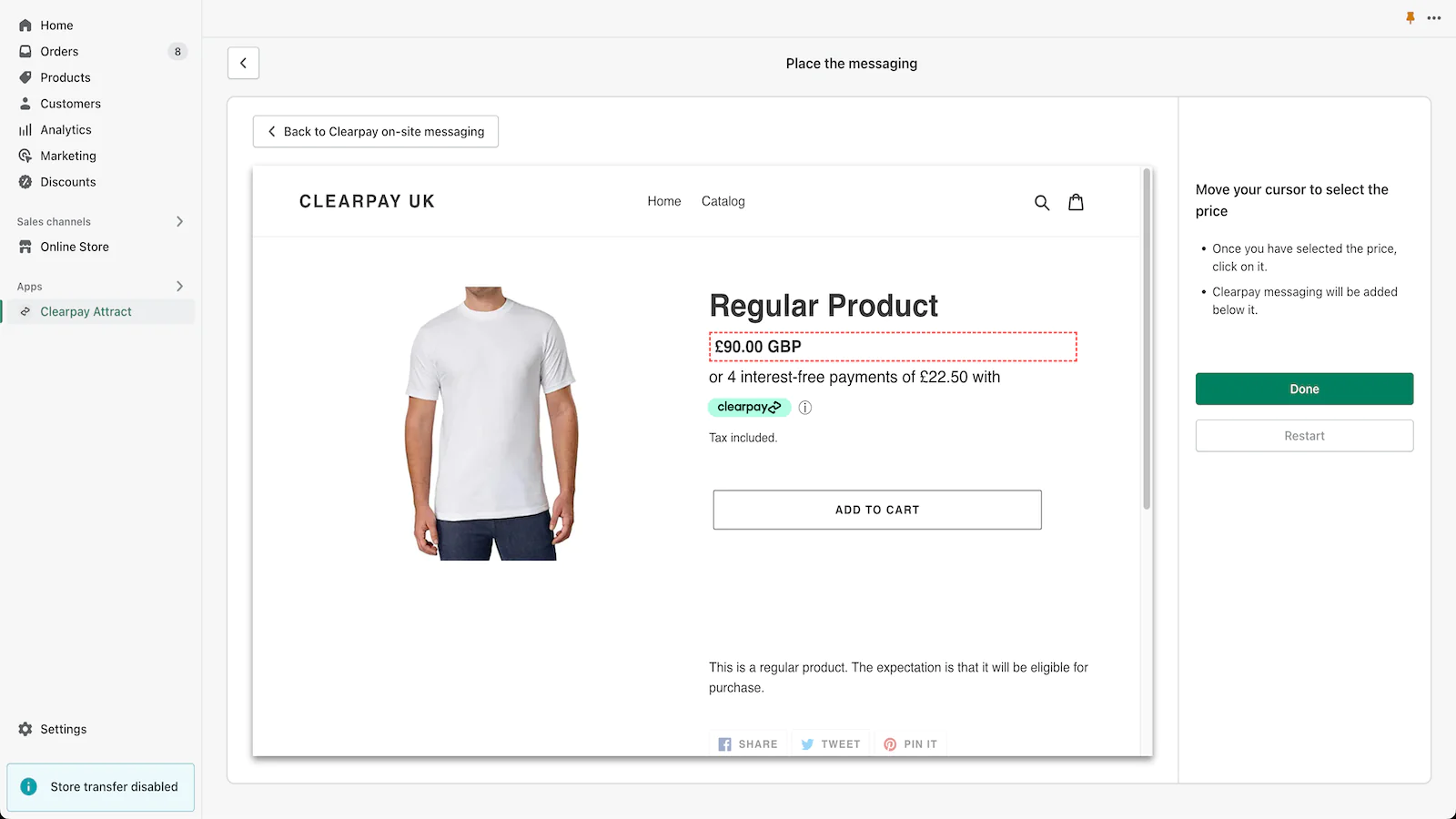Open the three-dot more options menu

point(1434,18)
